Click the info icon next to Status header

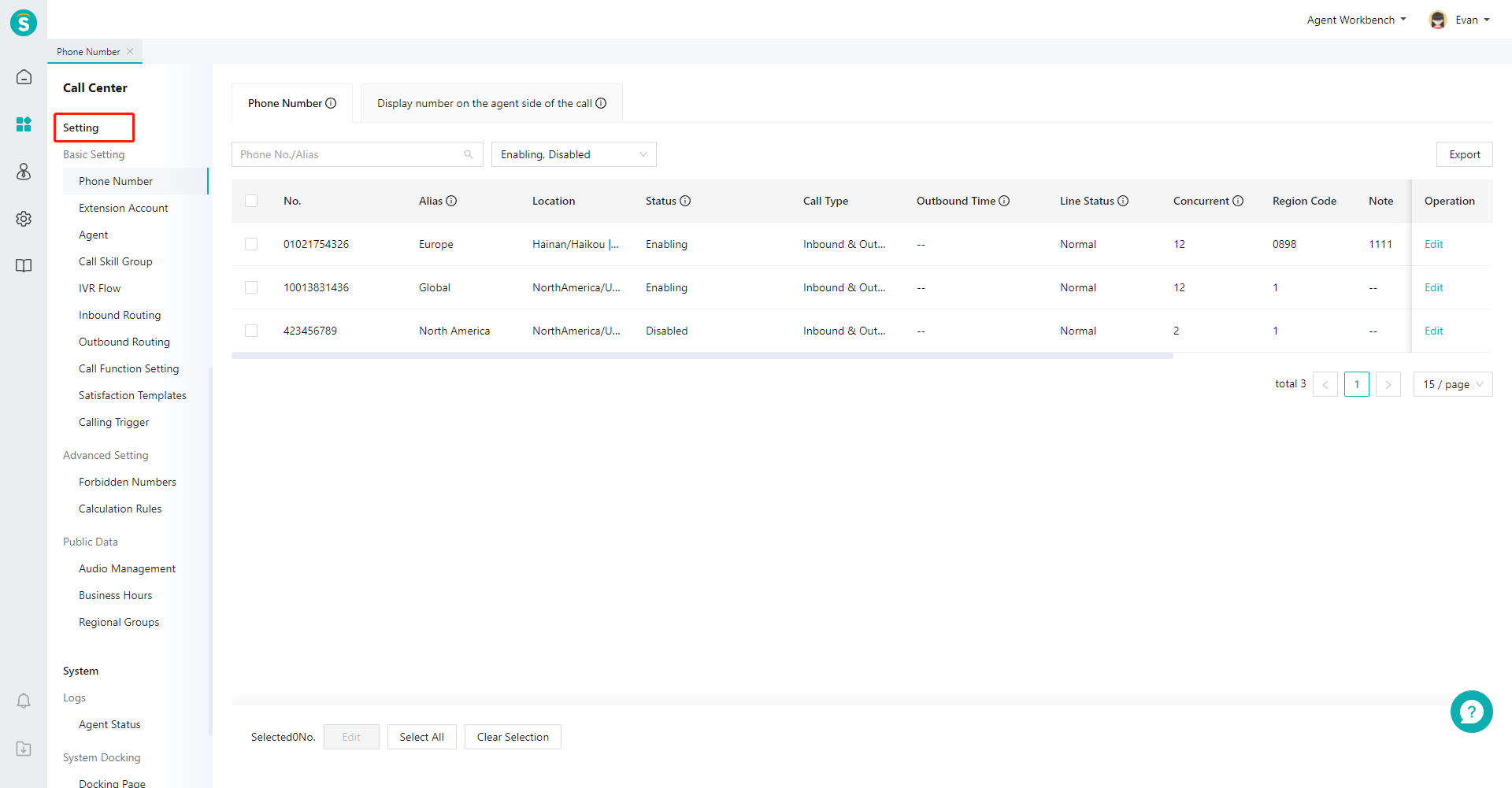(x=685, y=201)
